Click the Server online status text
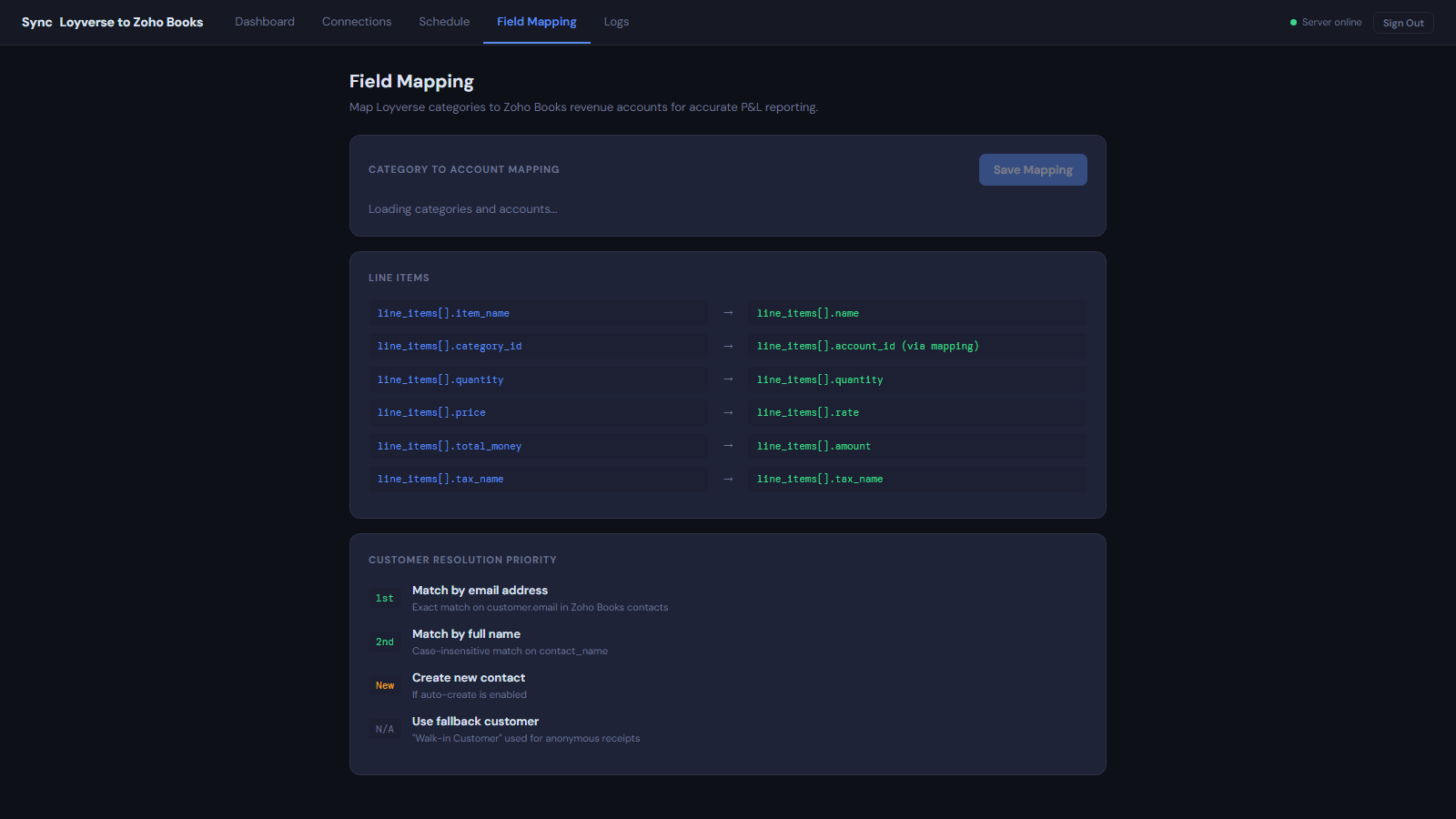The width and height of the screenshot is (1456, 819). pos(1331,23)
